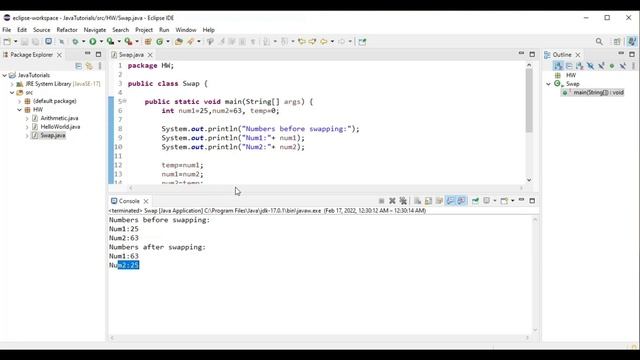Open the Window menu
The image size is (640, 360).
[x=186, y=30]
